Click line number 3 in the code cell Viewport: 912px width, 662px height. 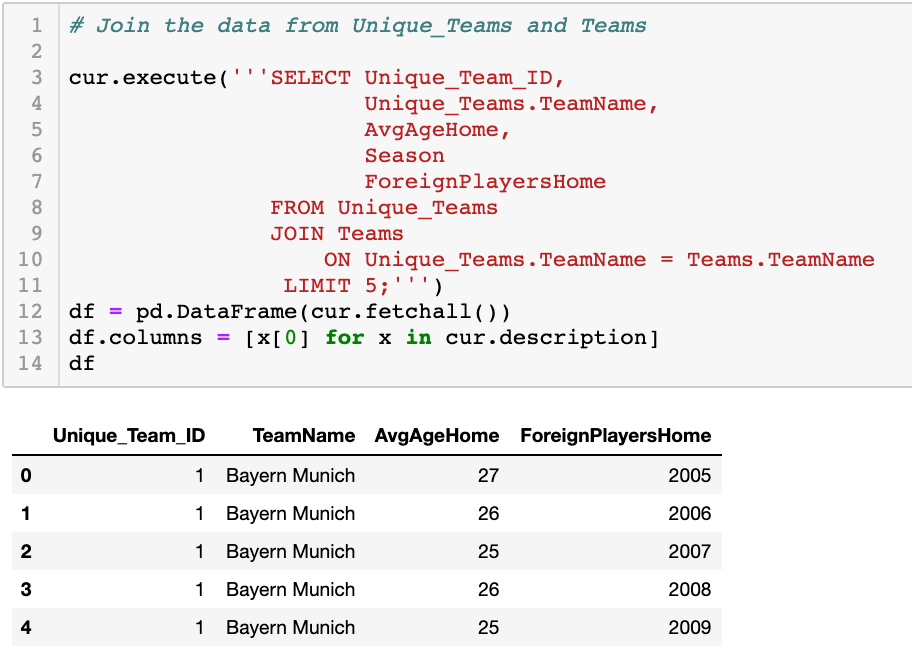pyautogui.click(x=37, y=77)
